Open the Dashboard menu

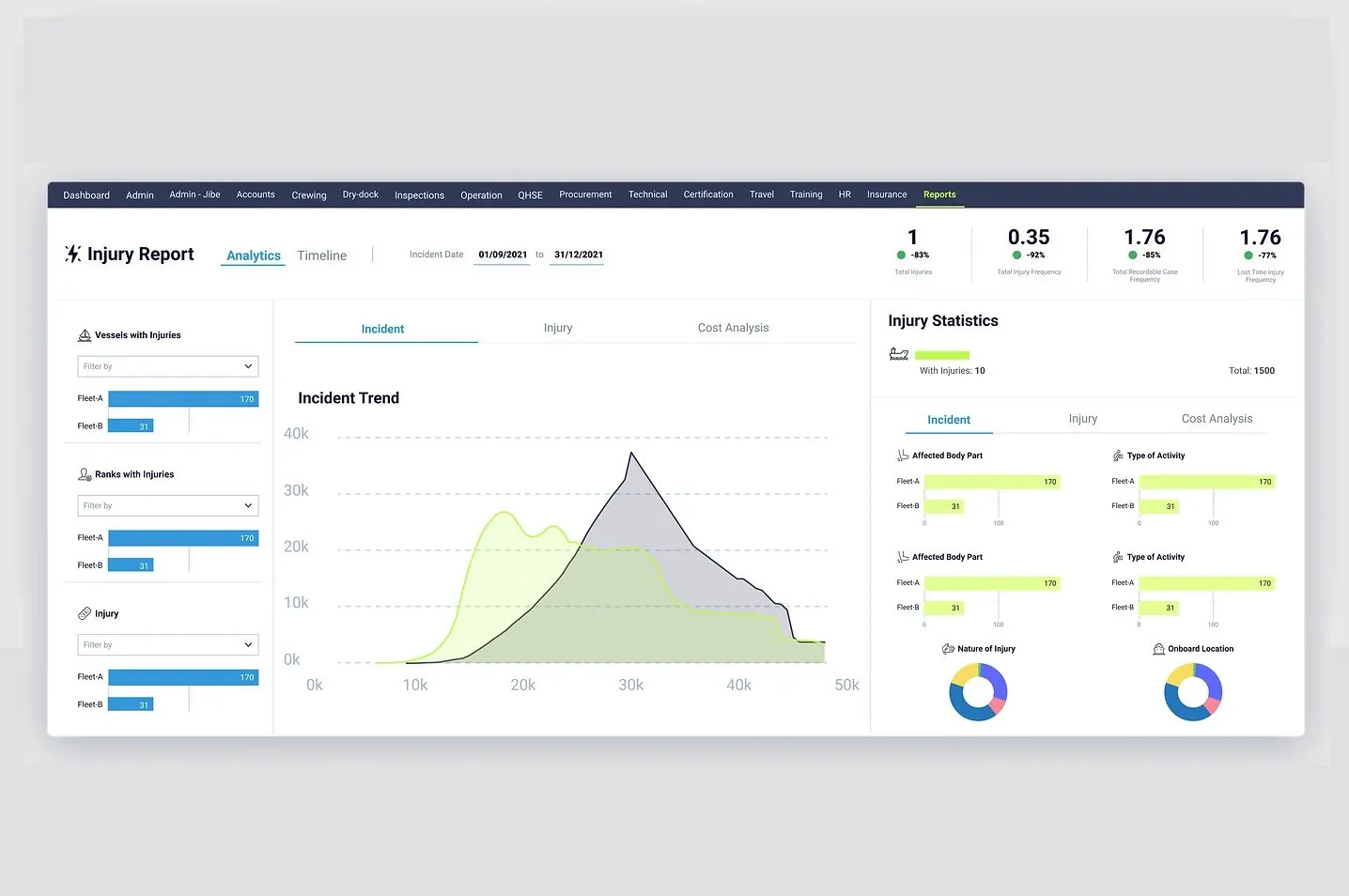pos(86,195)
